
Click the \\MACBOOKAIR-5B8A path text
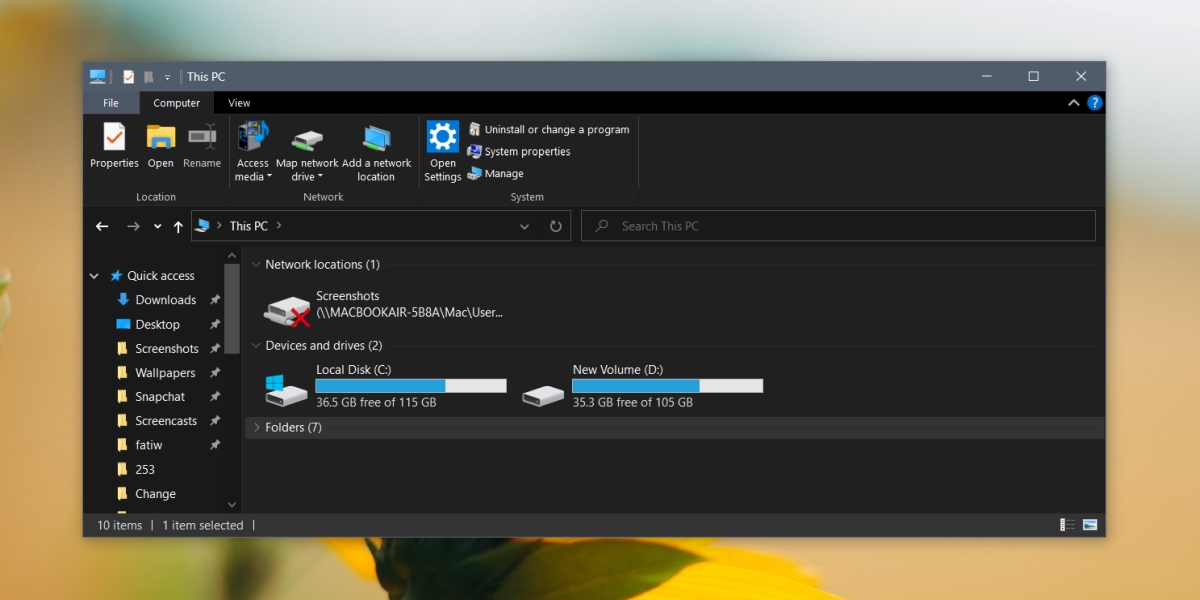(x=410, y=312)
